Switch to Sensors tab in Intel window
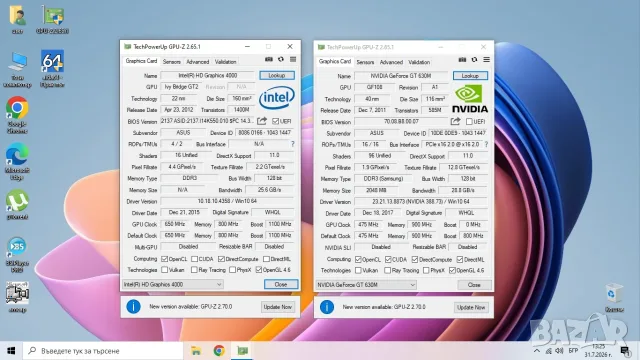Screen dimensions: 640x360 [x=171, y=62]
